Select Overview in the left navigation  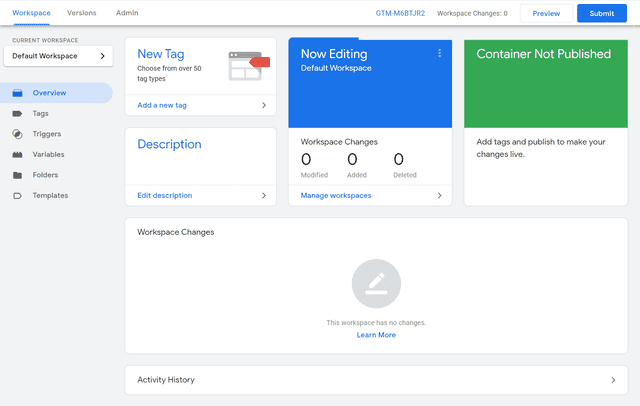pos(56,93)
